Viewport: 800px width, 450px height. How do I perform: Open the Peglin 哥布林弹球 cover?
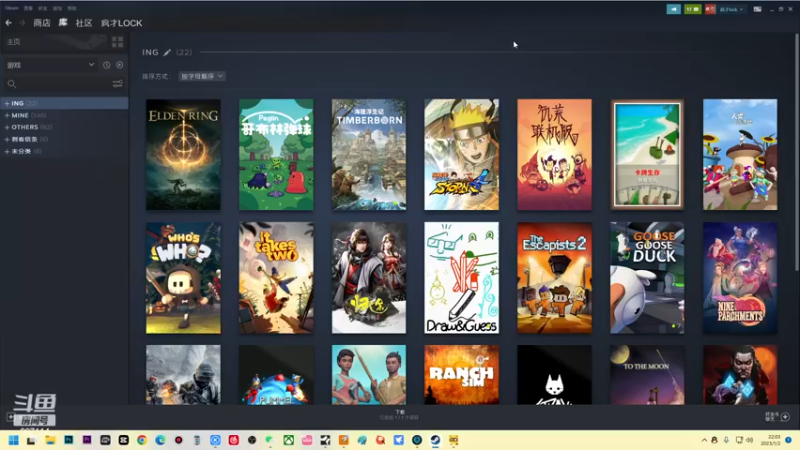pyautogui.click(x=276, y=155)
